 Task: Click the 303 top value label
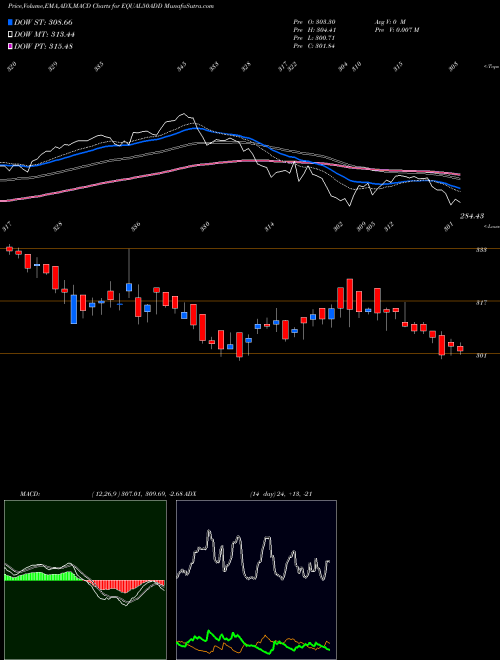pyautogui.click(x=453, y=67)
